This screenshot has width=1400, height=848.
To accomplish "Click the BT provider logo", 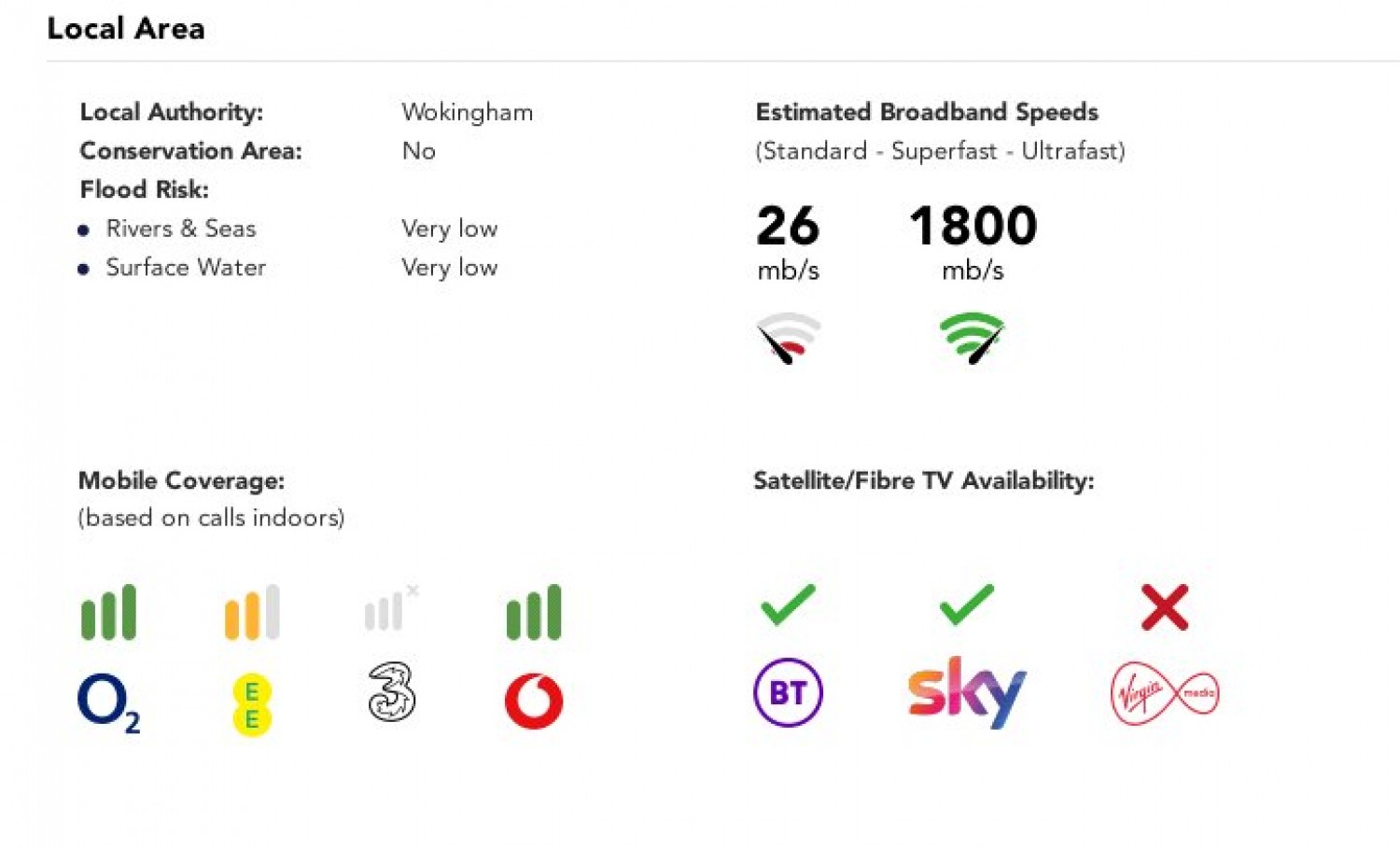I will pyautogui.click(x=788, y=693).
